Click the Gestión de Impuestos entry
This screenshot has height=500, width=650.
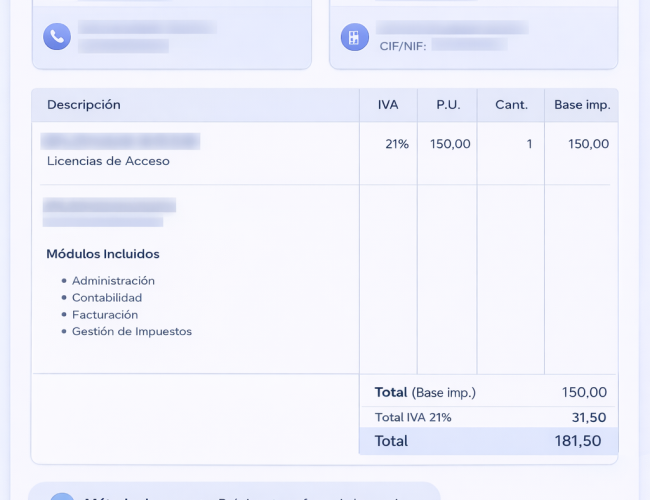131,332
